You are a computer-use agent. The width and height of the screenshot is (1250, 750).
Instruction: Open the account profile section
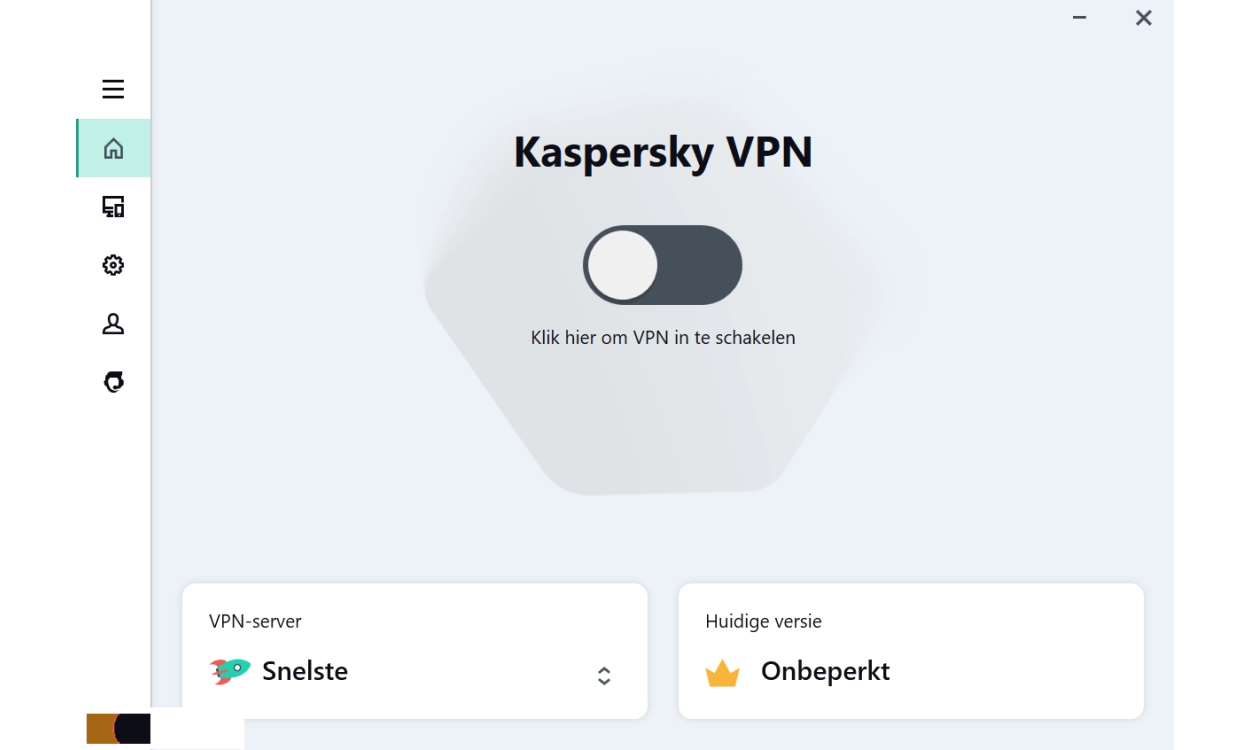[x=114, y=324]
